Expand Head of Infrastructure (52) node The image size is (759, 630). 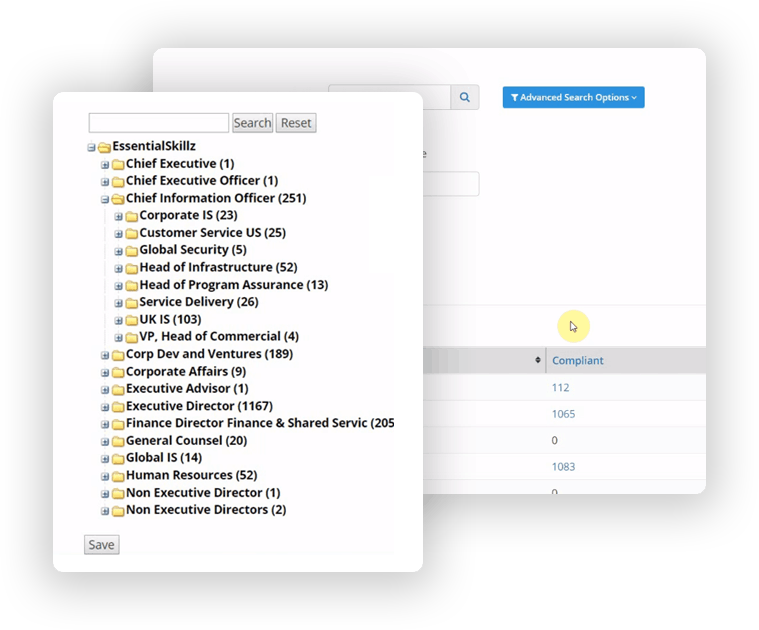pos(119,269)
